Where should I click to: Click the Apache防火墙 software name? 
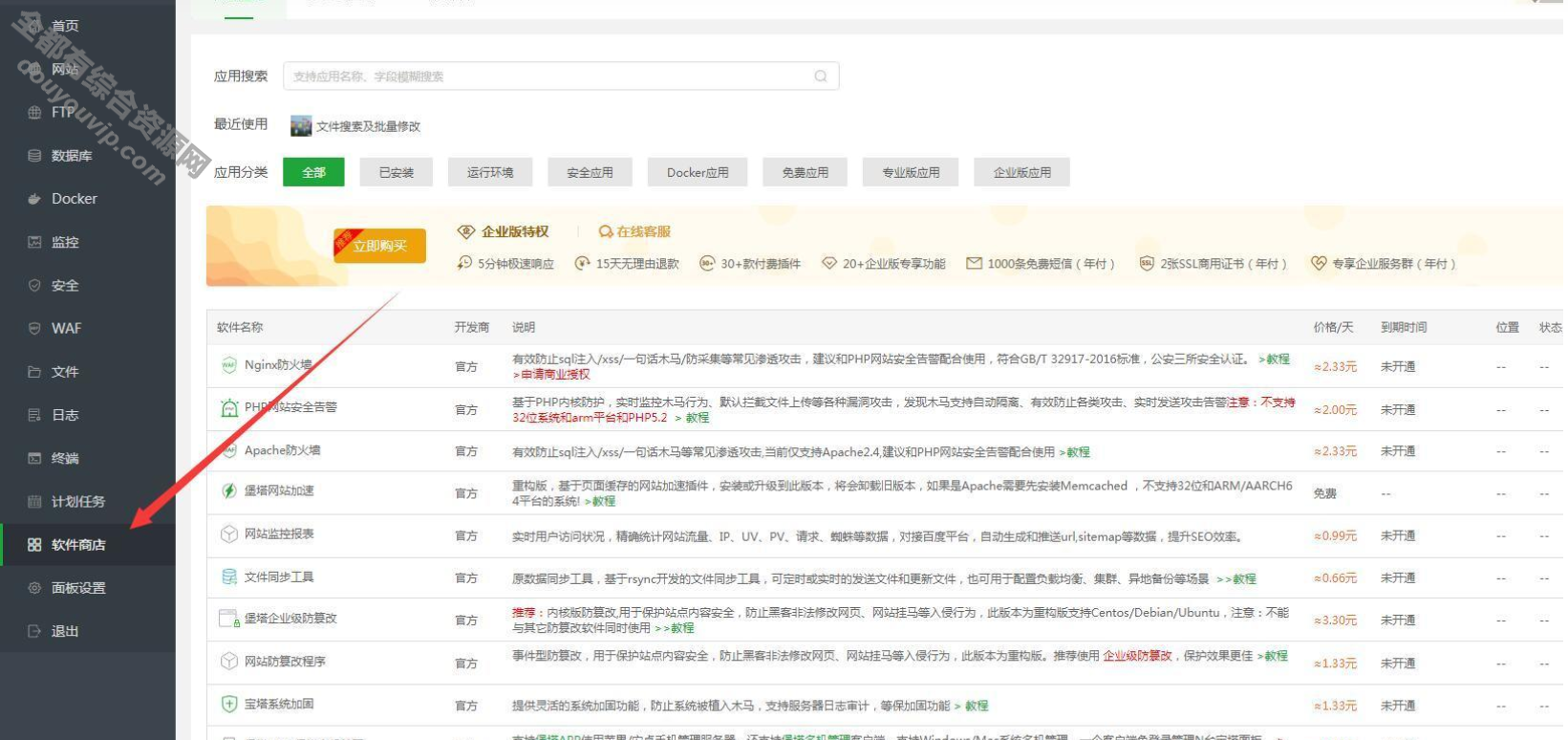point(282,450)
